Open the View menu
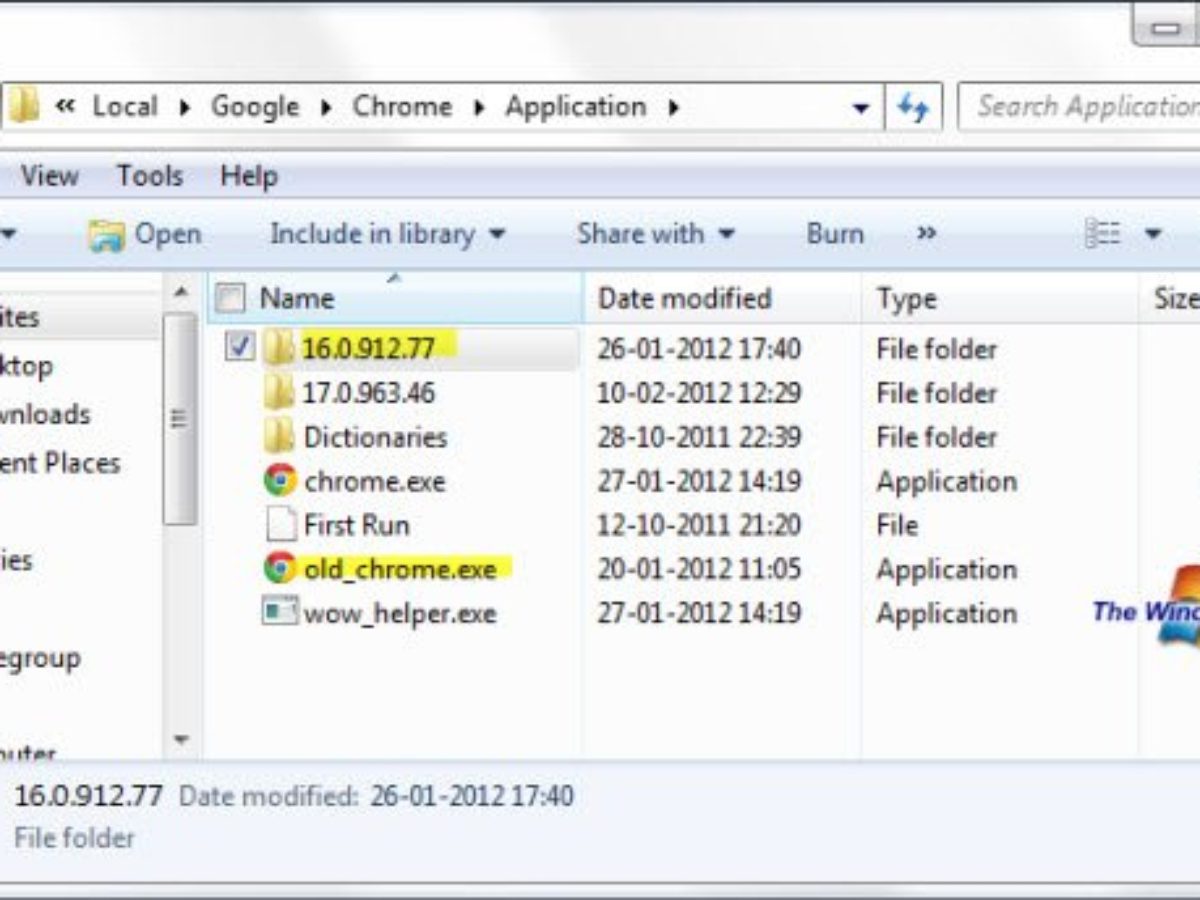The image size is (1200, 900). [x=50, y=176]
